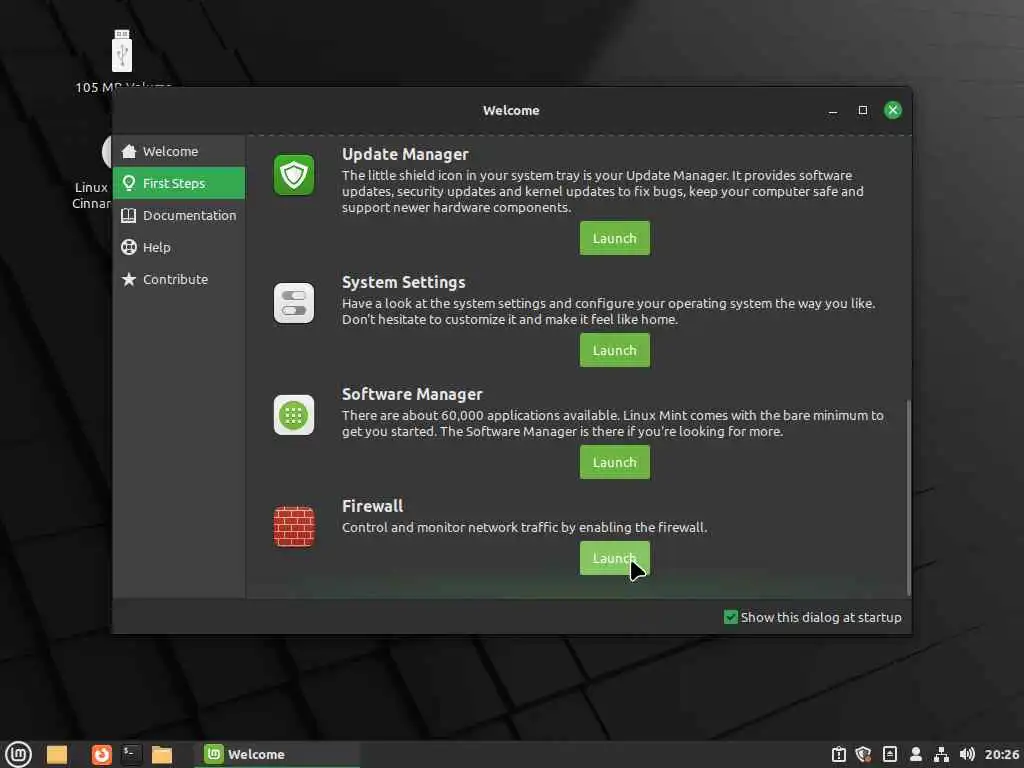
Task: Click the Firewall brick wall icon
Action: coord(294,526)
